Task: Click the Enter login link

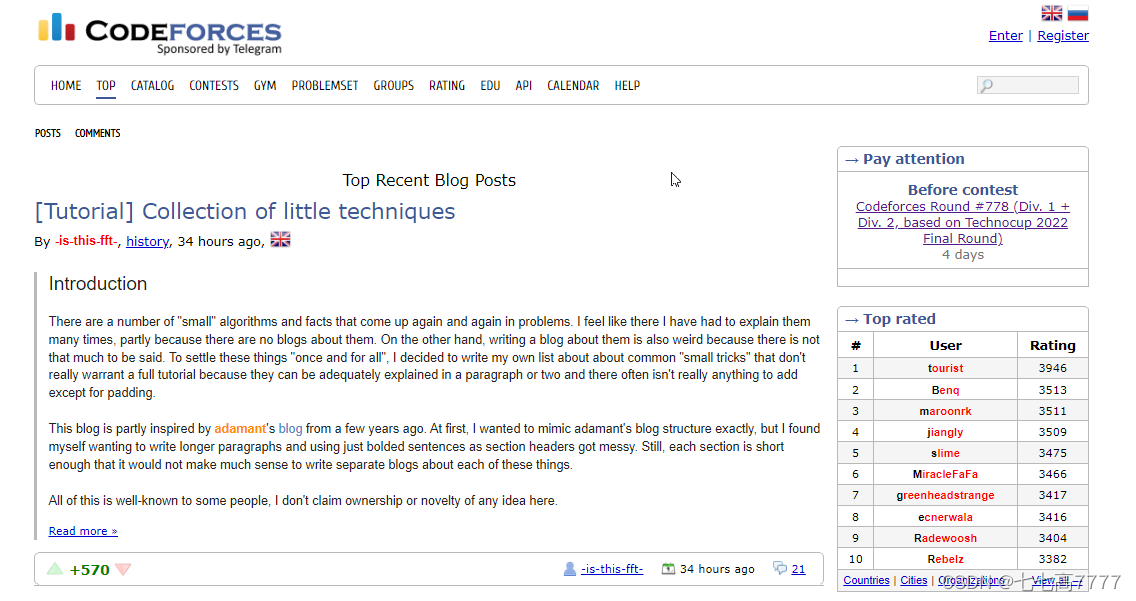Action: coord(1006,35)
